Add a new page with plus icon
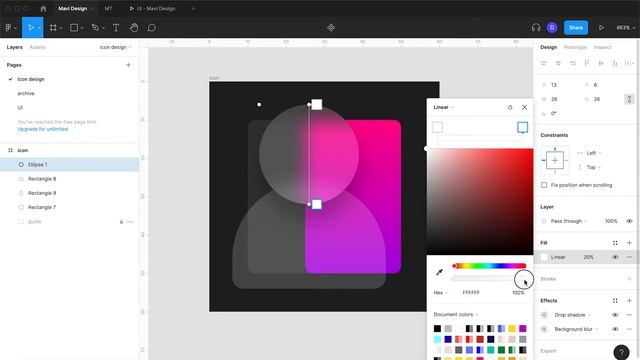Screen dimensions: 640x360 [128, 65]
